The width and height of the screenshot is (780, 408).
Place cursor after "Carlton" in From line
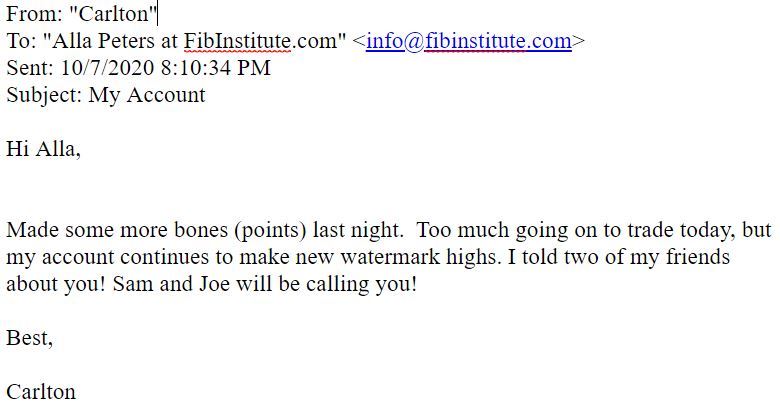coord(157,14)
